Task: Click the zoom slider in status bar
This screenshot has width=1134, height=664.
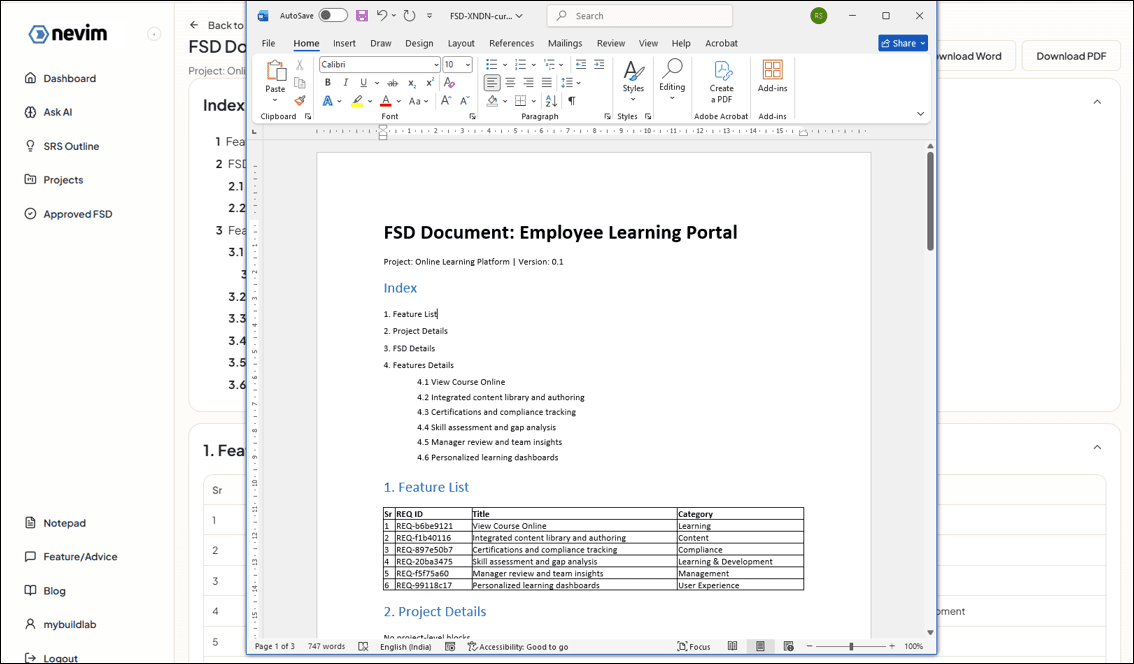Action: point(851,647)
